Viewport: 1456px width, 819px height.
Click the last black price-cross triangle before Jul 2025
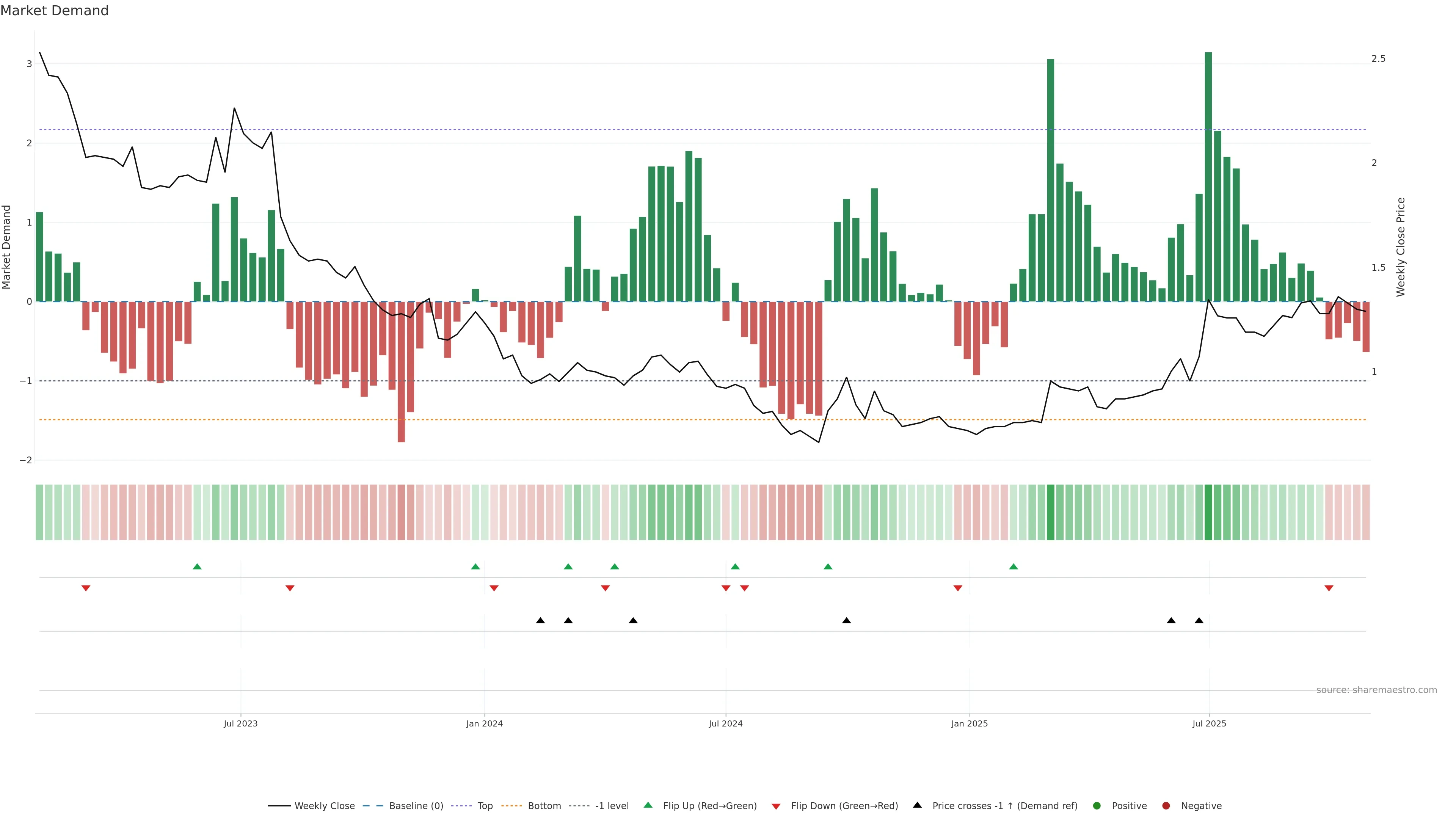coord(1199,621)
